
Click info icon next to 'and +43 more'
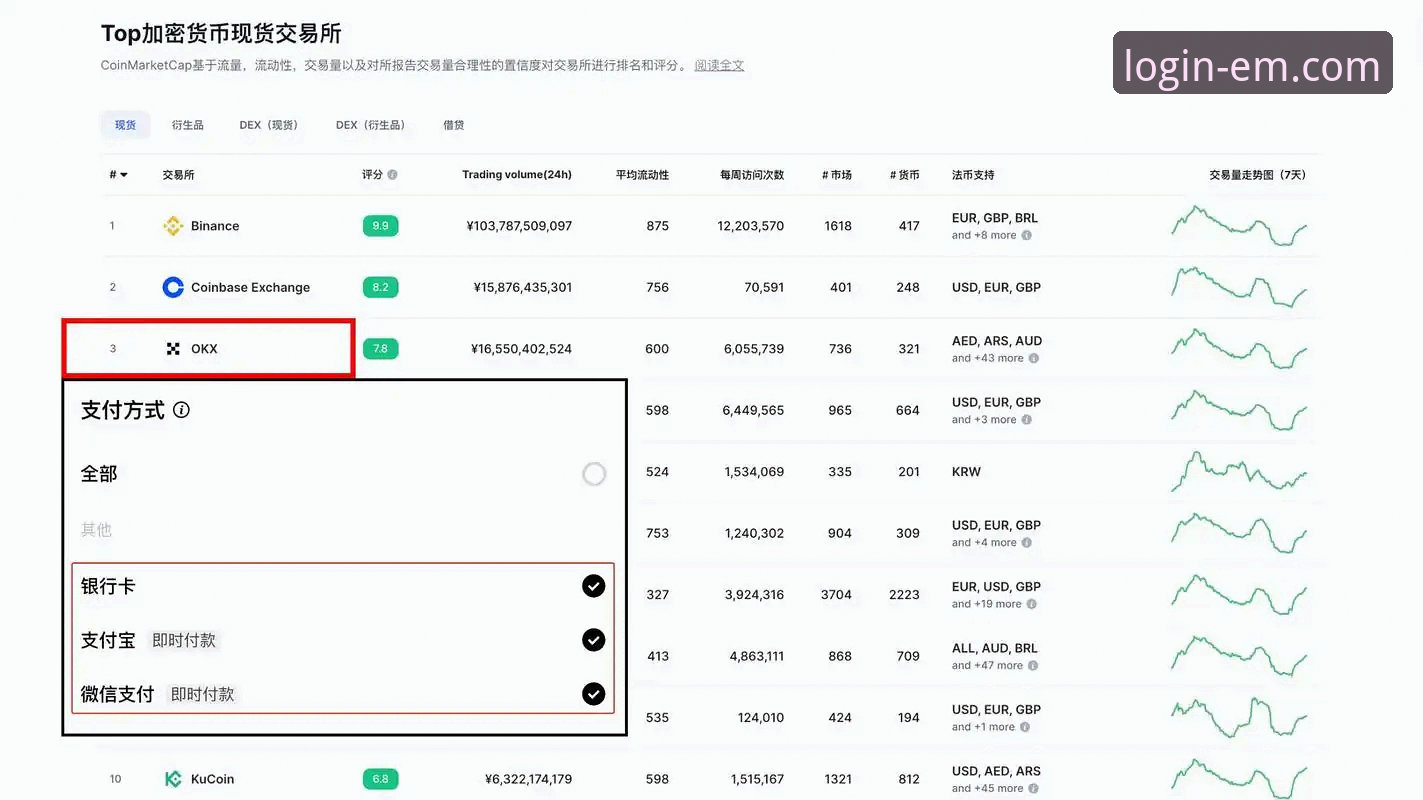click(1034, 358)
